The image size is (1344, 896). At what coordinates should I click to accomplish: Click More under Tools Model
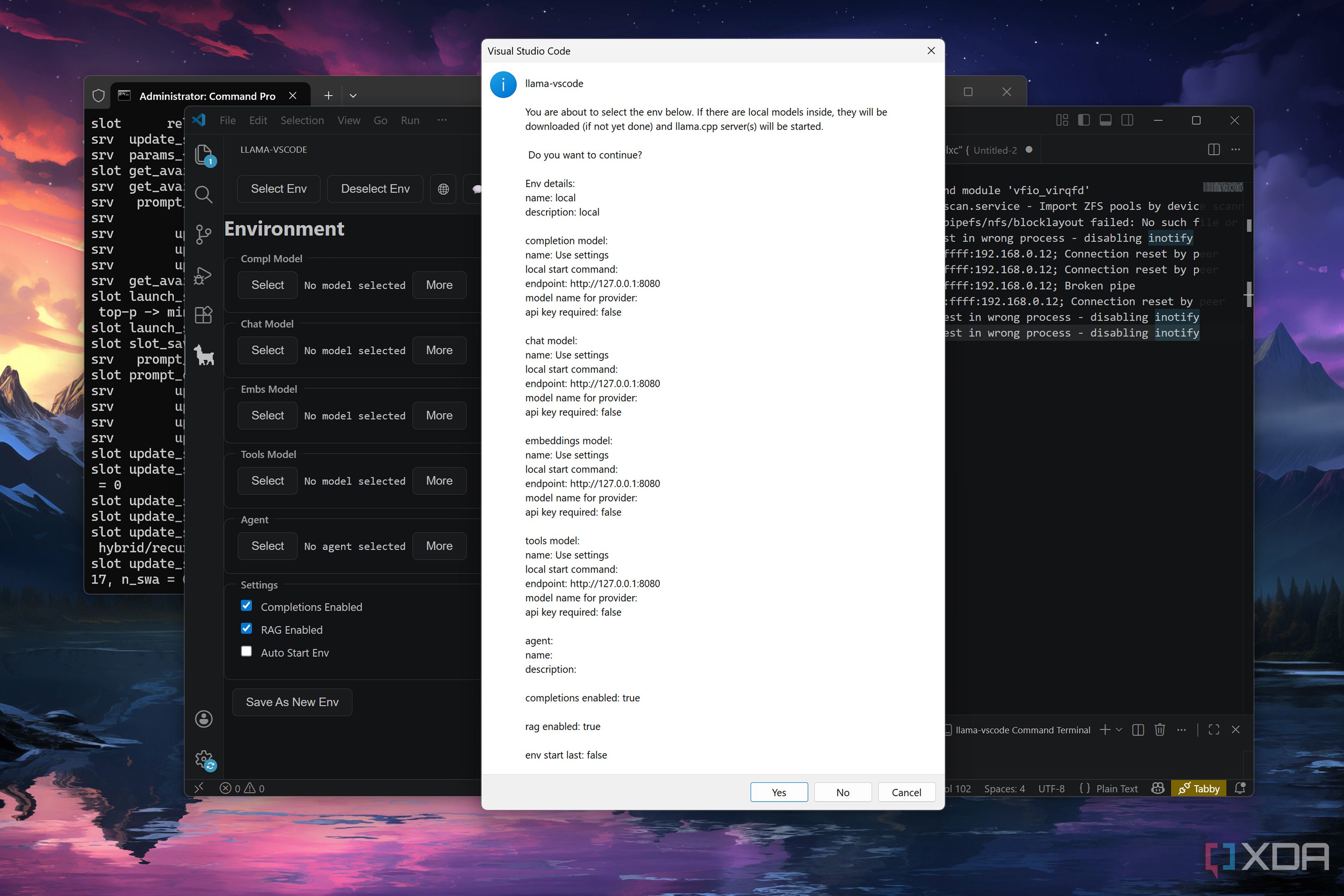tap(439, 481)
